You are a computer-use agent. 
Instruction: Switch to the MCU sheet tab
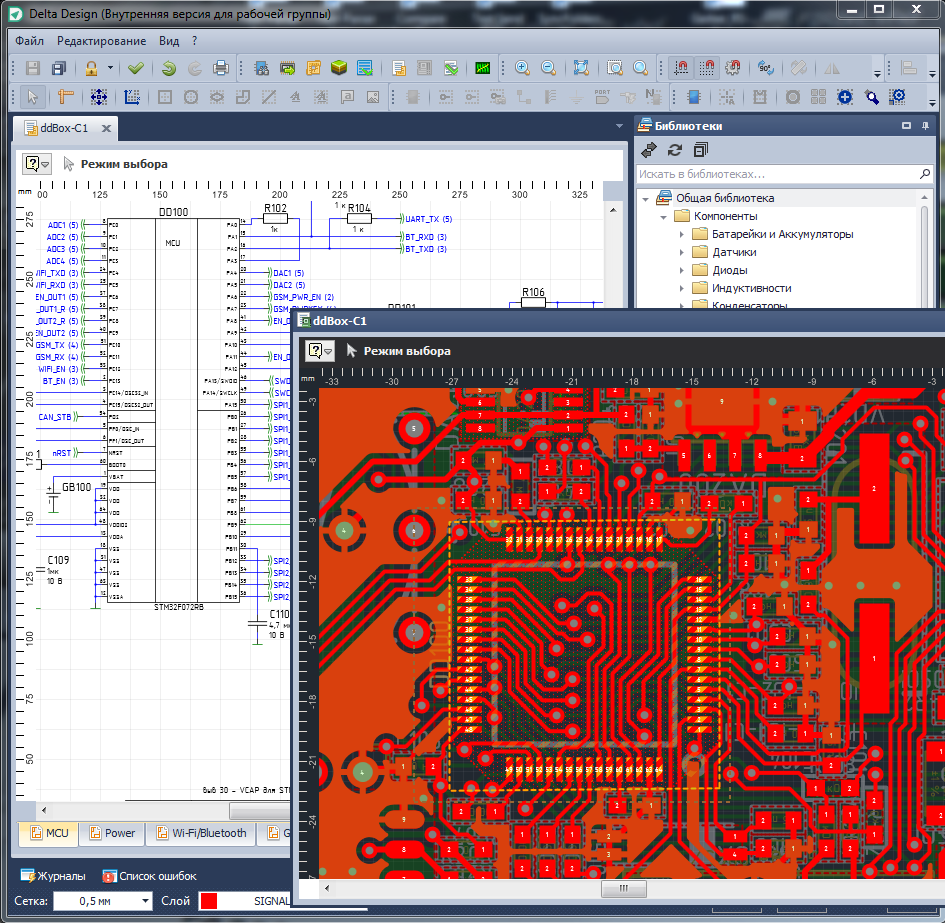pos(49,833)
